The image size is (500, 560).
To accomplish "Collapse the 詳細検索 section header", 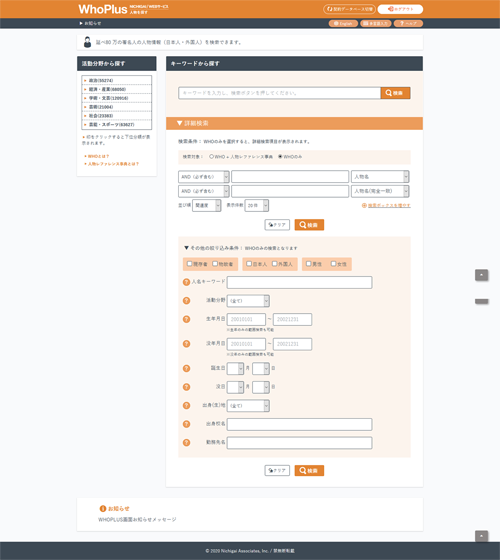I will point(294,123).
